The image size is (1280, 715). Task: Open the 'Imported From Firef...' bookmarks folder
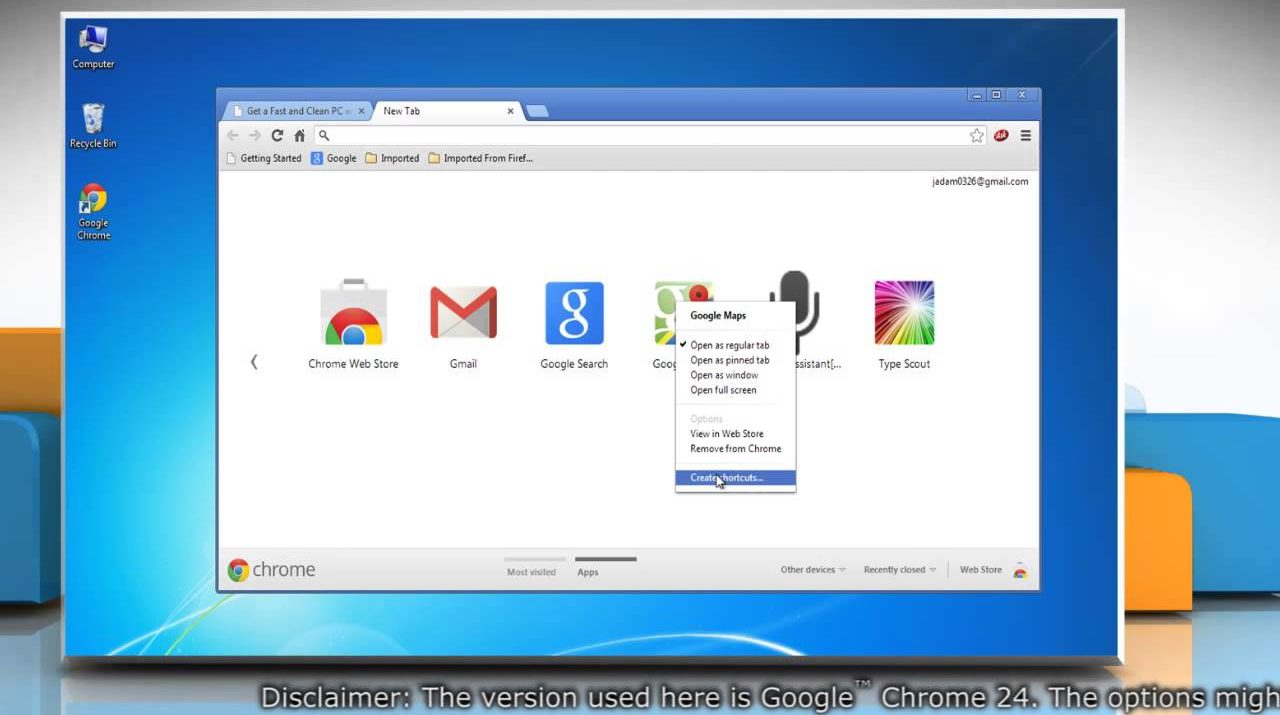[x=480, y=158]
